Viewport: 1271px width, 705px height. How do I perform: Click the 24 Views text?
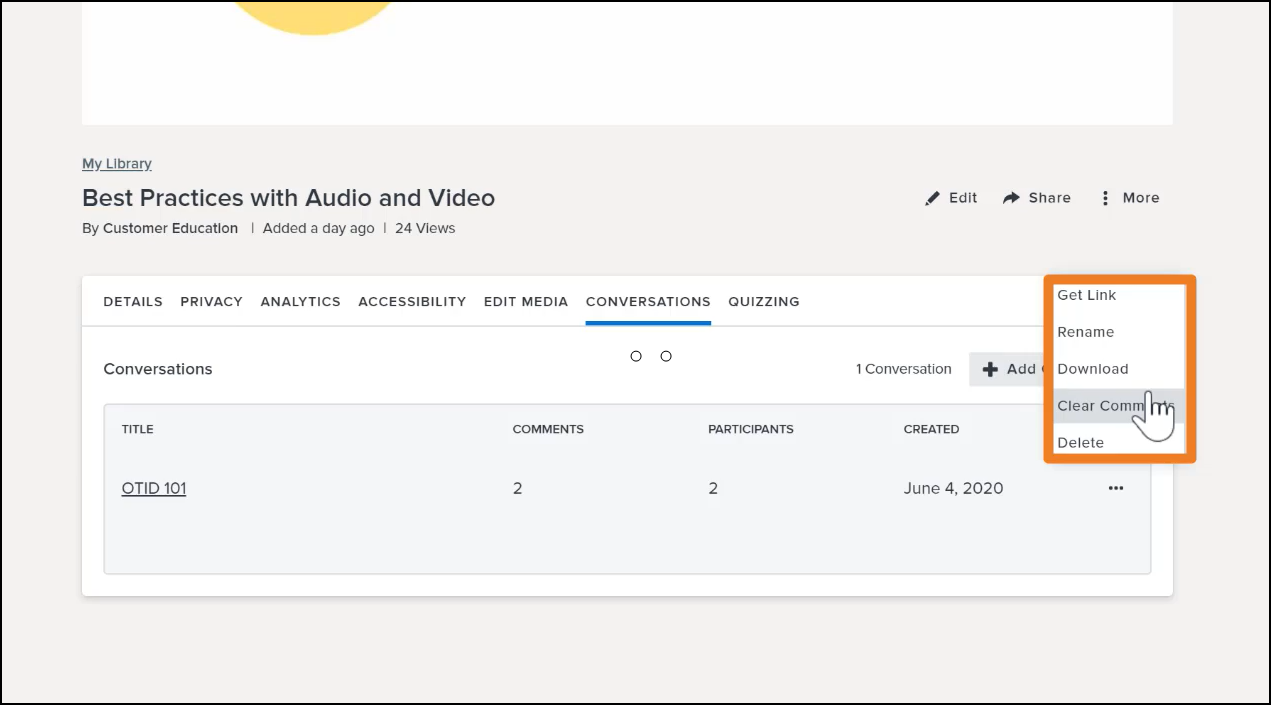425,228
